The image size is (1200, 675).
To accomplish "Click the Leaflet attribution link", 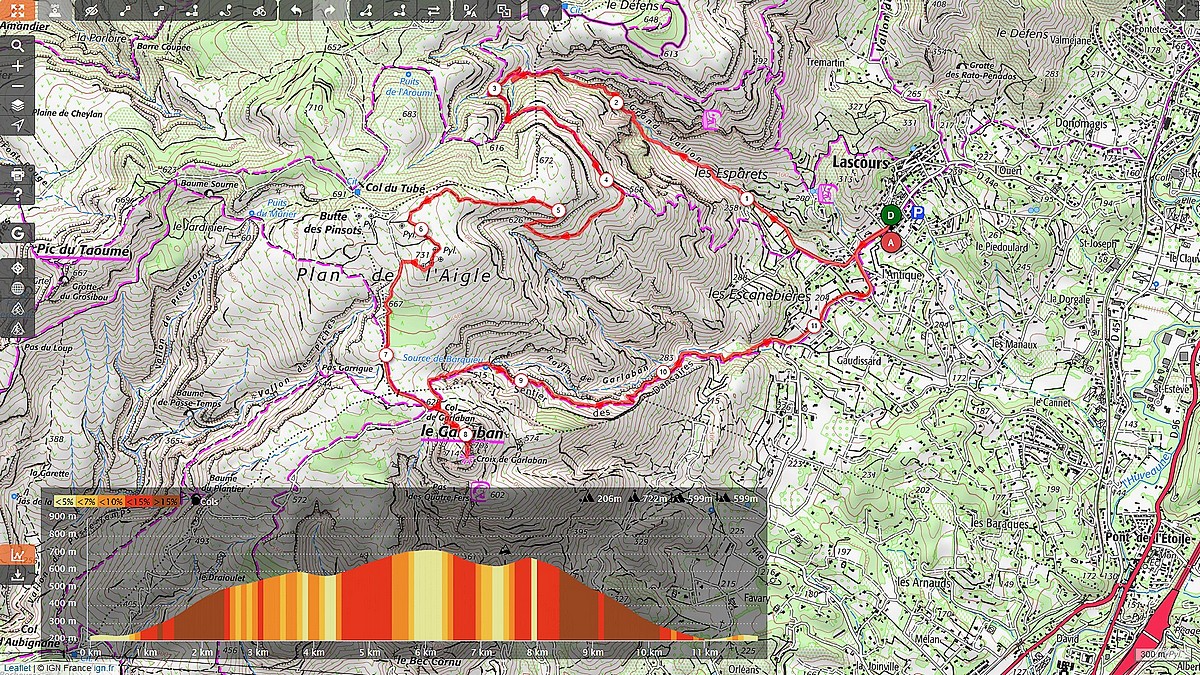I will click(17, 668).
